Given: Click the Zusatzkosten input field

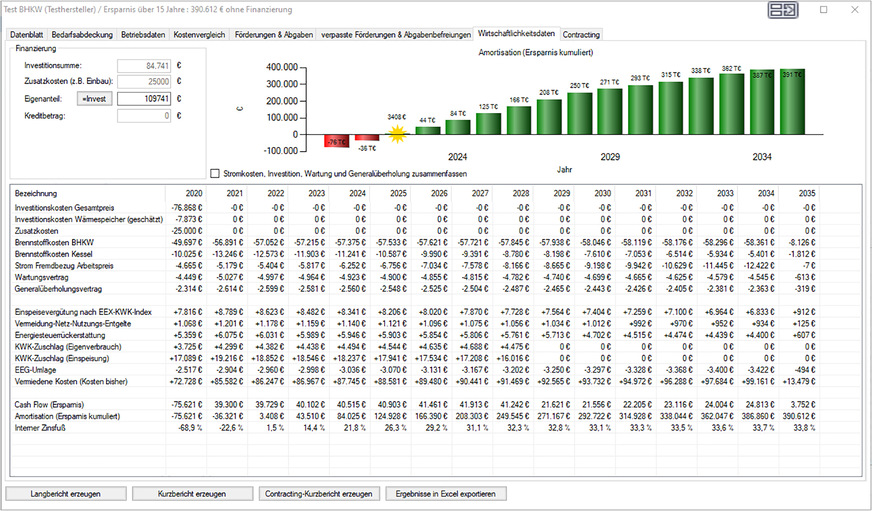Looking at the screenshot, I should 144,81.
